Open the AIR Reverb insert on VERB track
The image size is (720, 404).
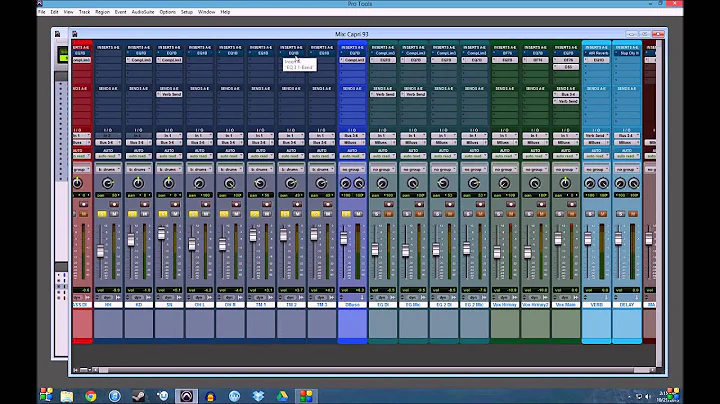(596, 53)
